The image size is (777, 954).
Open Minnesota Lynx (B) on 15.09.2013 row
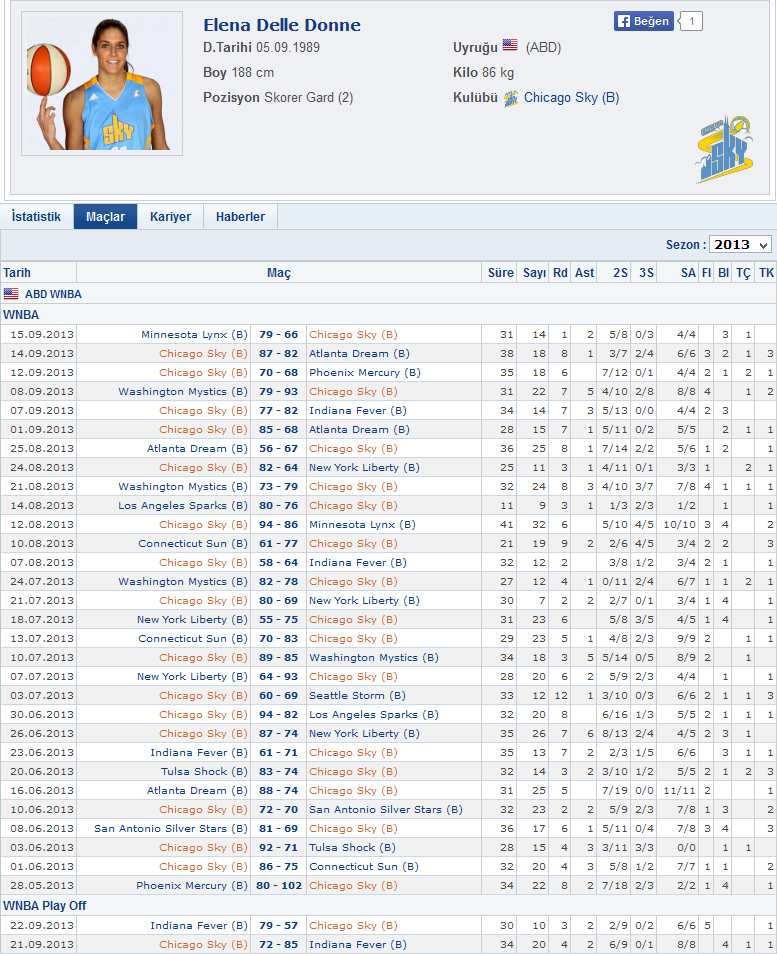[x=194, y=335]
